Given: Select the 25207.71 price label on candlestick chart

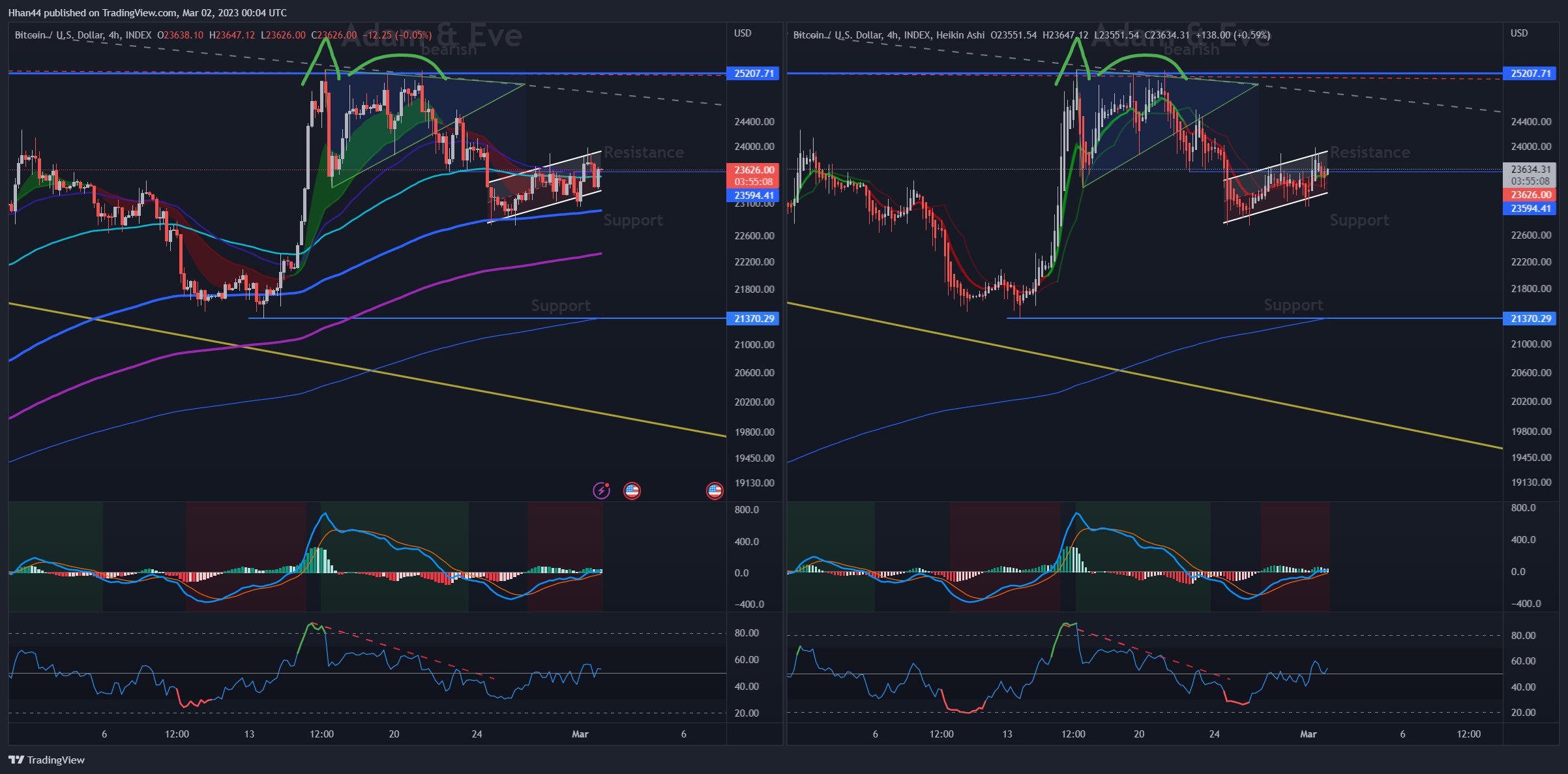Looking at the screenshot, I should [754, 73].
